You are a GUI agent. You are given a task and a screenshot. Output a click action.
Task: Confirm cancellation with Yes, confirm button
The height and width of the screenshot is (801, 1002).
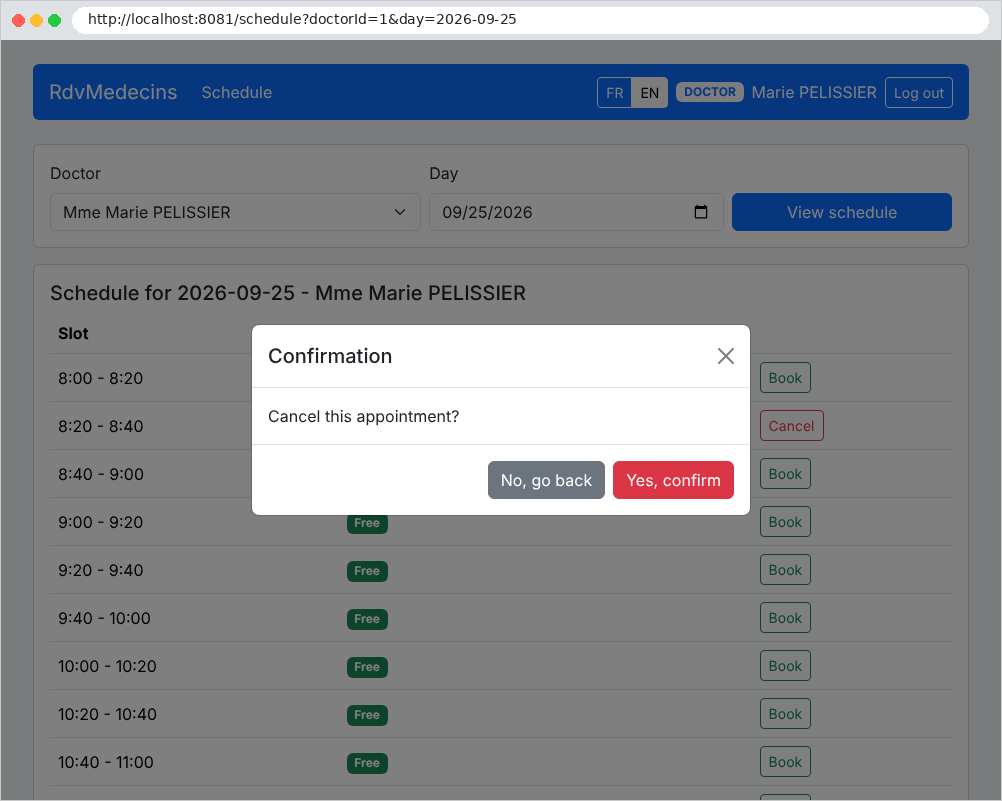tap(673, 480)
